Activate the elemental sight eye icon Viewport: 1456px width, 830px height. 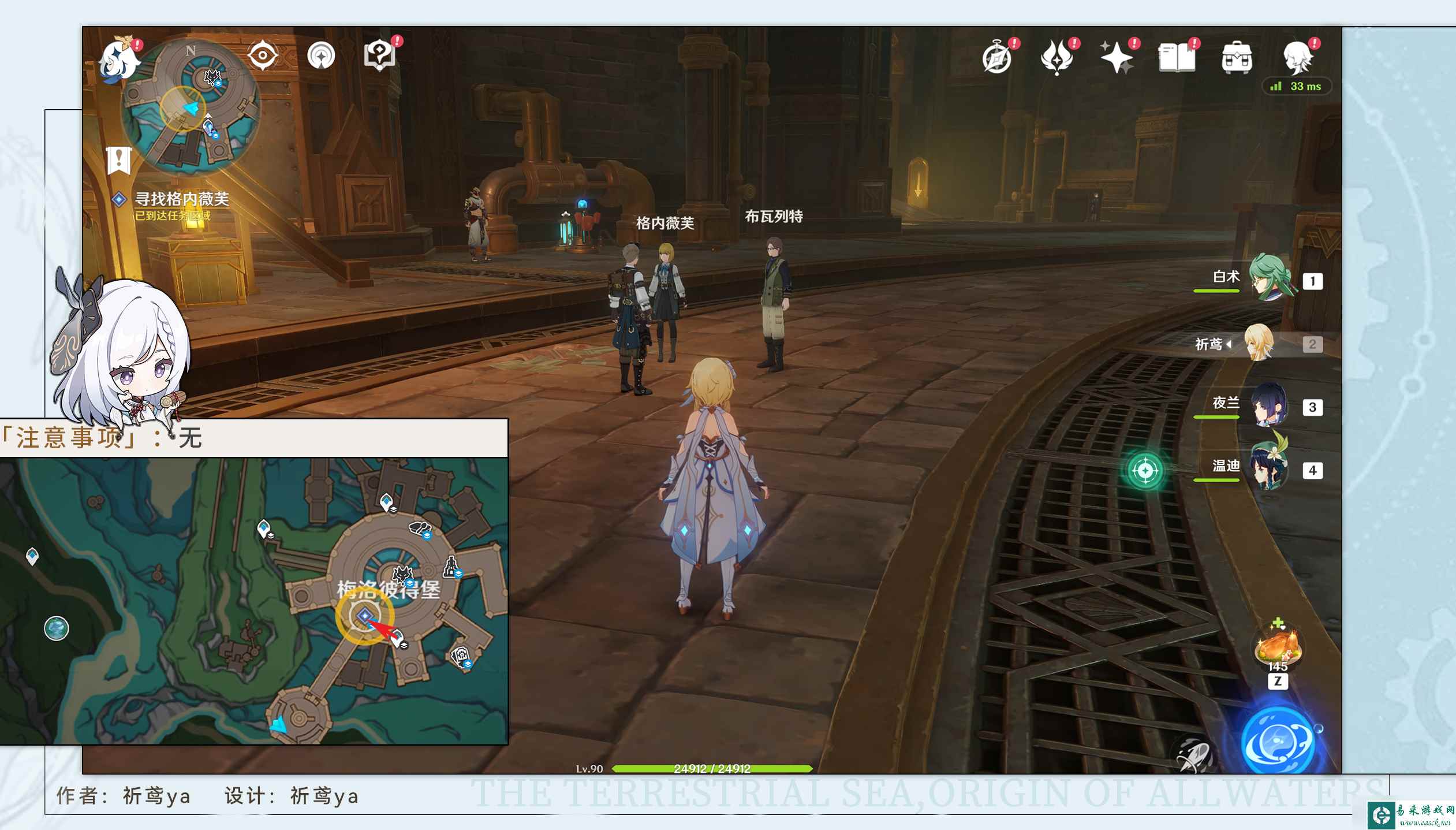(263, 55)
